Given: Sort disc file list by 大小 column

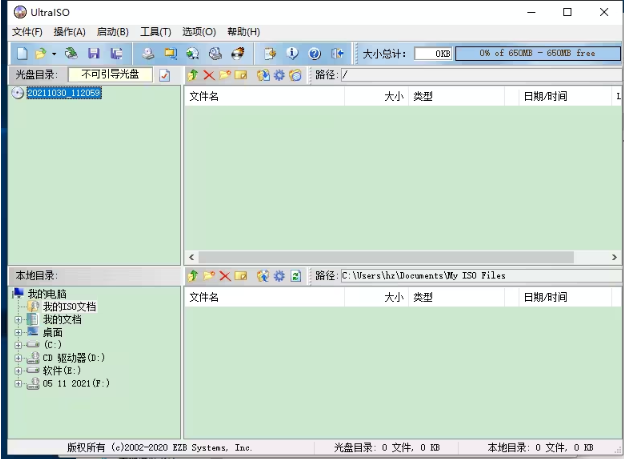Looking at the screenshot, I should pyautogui.click(x=376, y=96).
